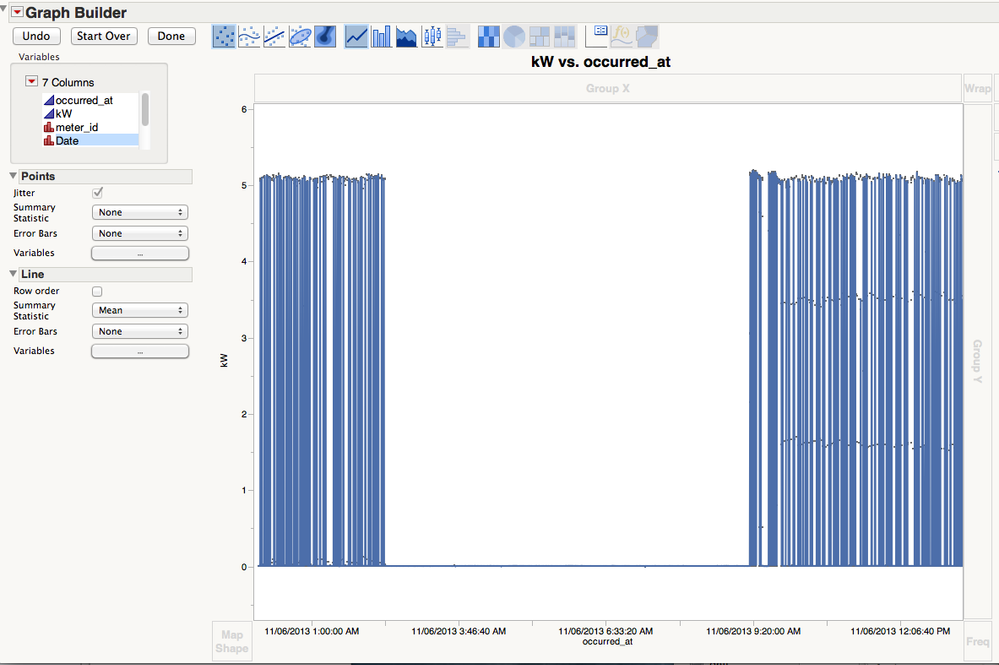Click the Wrap drop zone
The width and height of the screenshot is (999, 665).
coord(978,89)
